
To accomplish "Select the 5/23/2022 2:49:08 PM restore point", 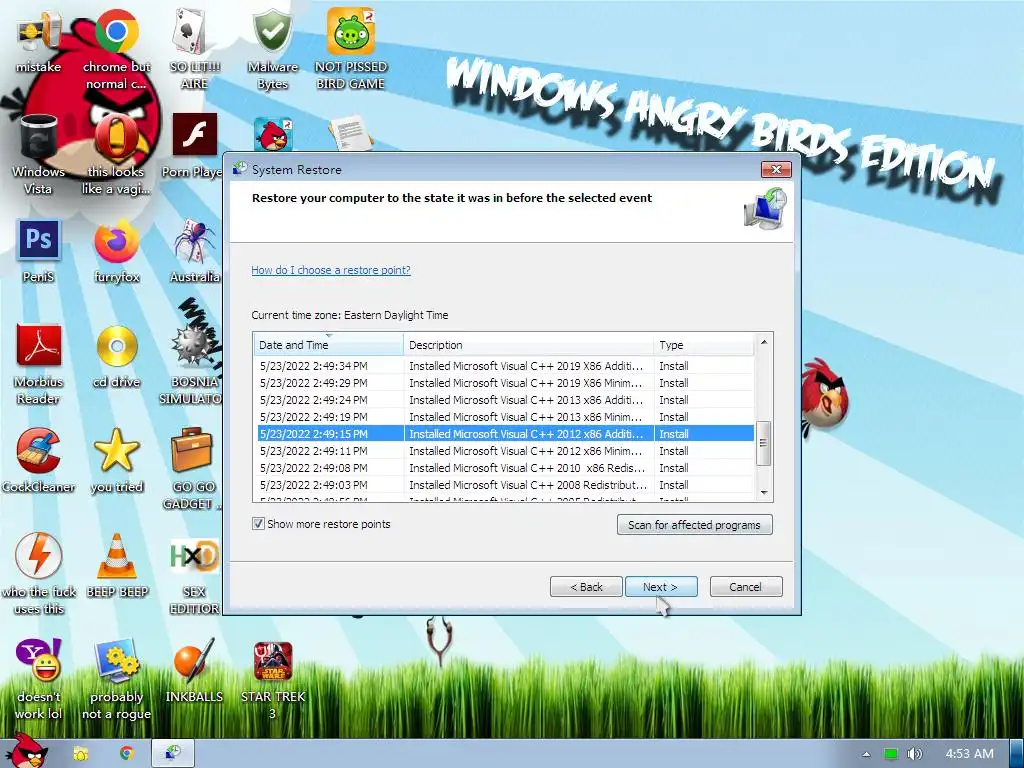I will [505, 468].
